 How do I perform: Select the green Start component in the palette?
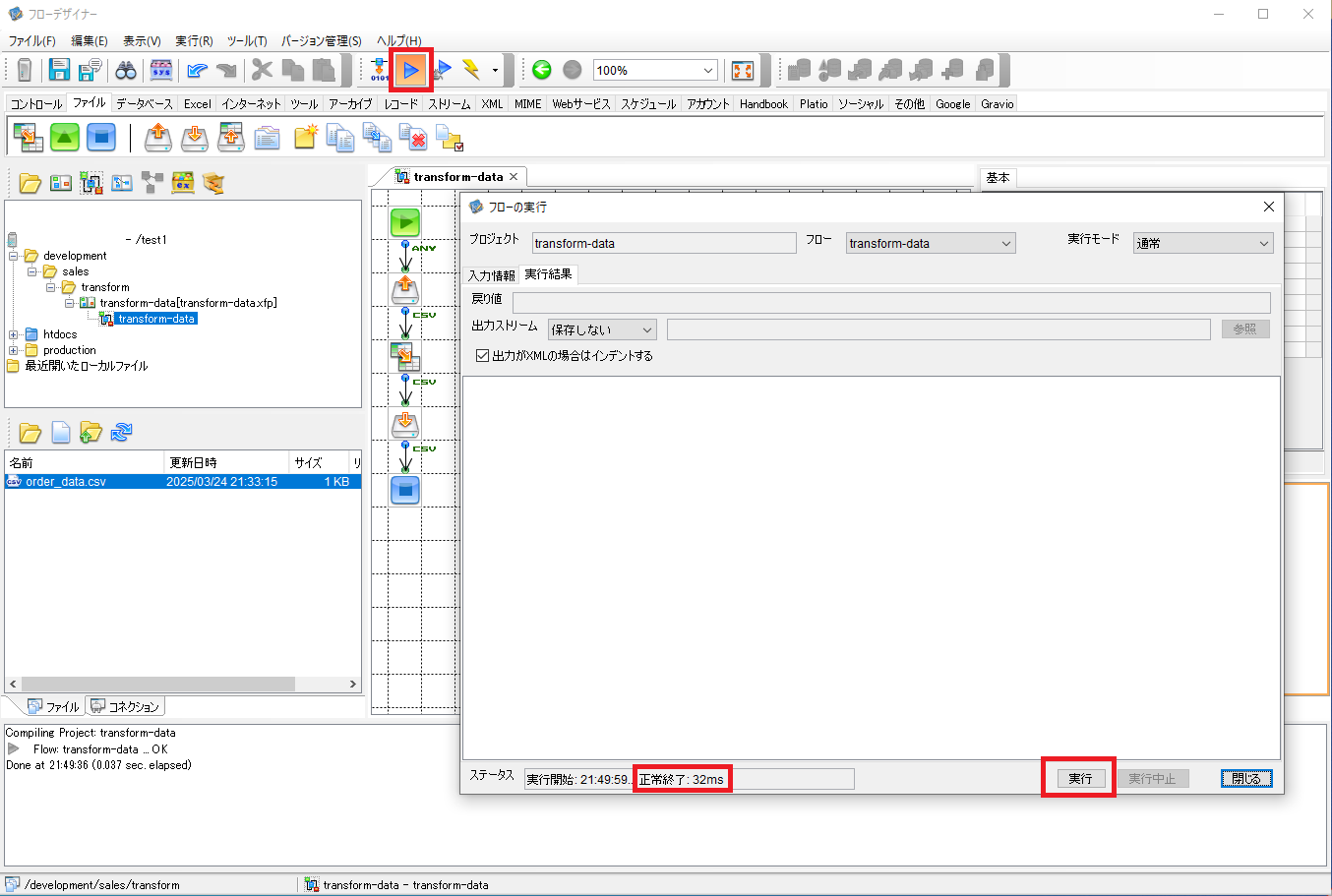click(65, 138)
